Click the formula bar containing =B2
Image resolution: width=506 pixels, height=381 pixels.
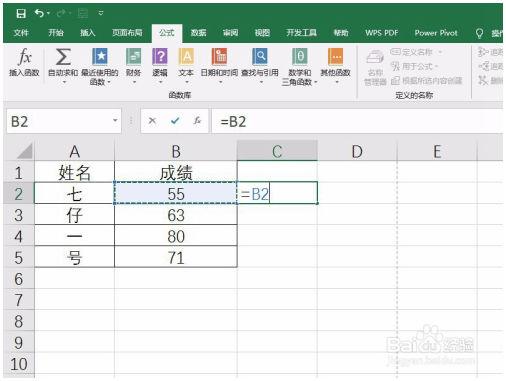click(357, 121)
